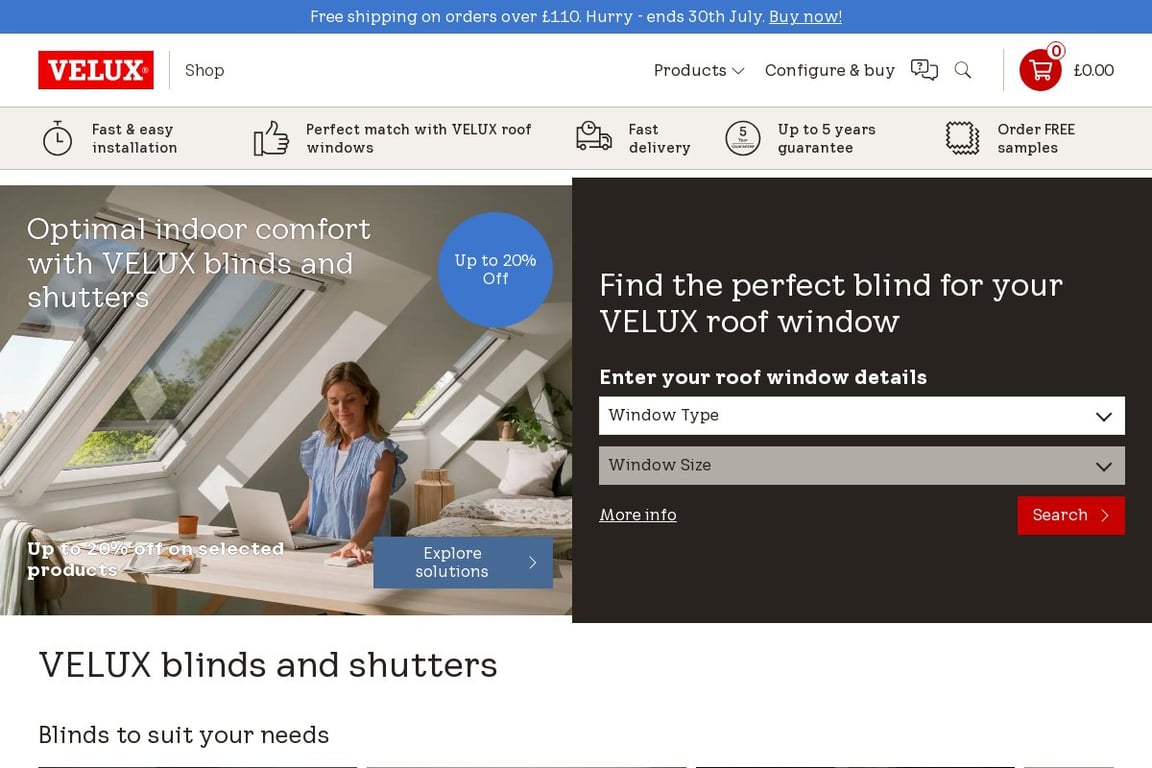The height and width of the screenshot is (768, 1152).
Task: Click the free shipping banner text
Action: click(538, 17)
